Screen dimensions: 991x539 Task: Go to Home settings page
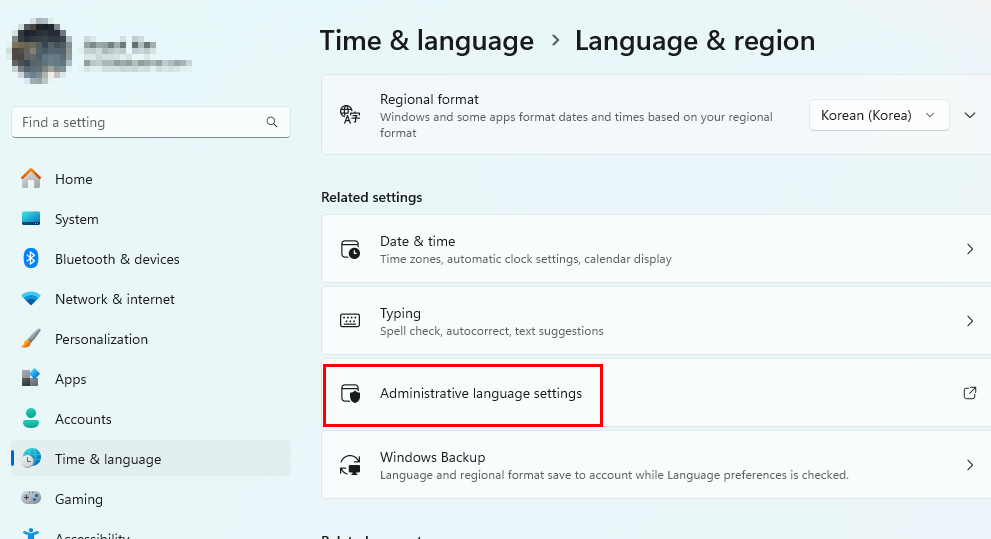pos(150,179)
